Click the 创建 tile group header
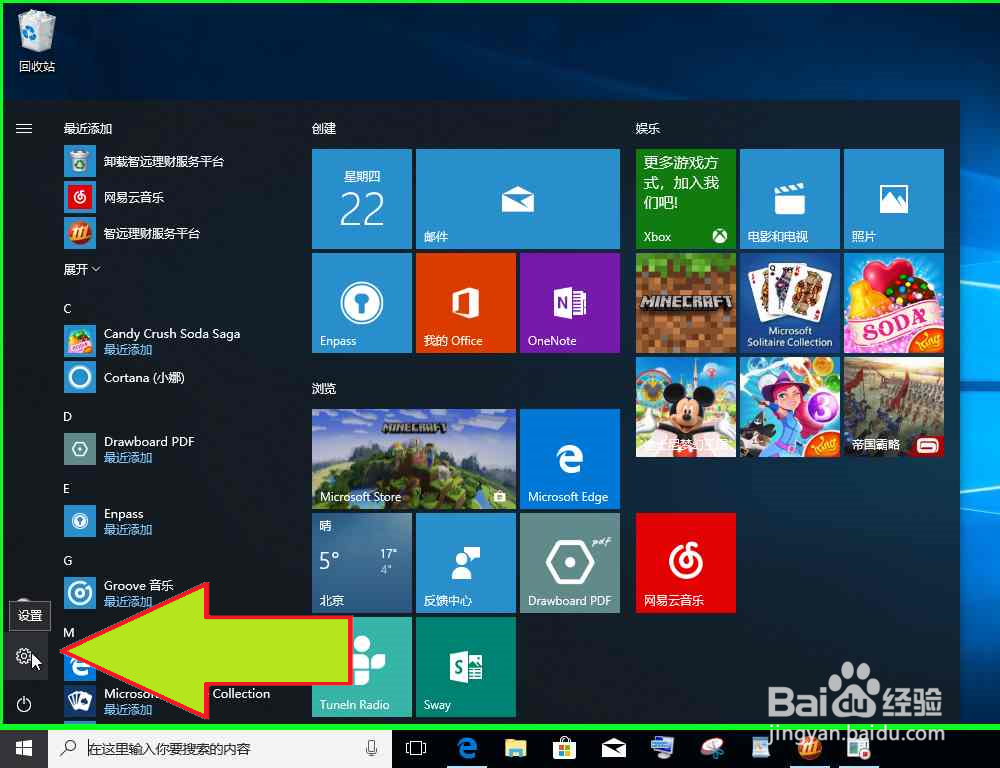Image resolution: width=1000 pixels, height=768 pixels. pyautogui.click(x=324, y=129)
